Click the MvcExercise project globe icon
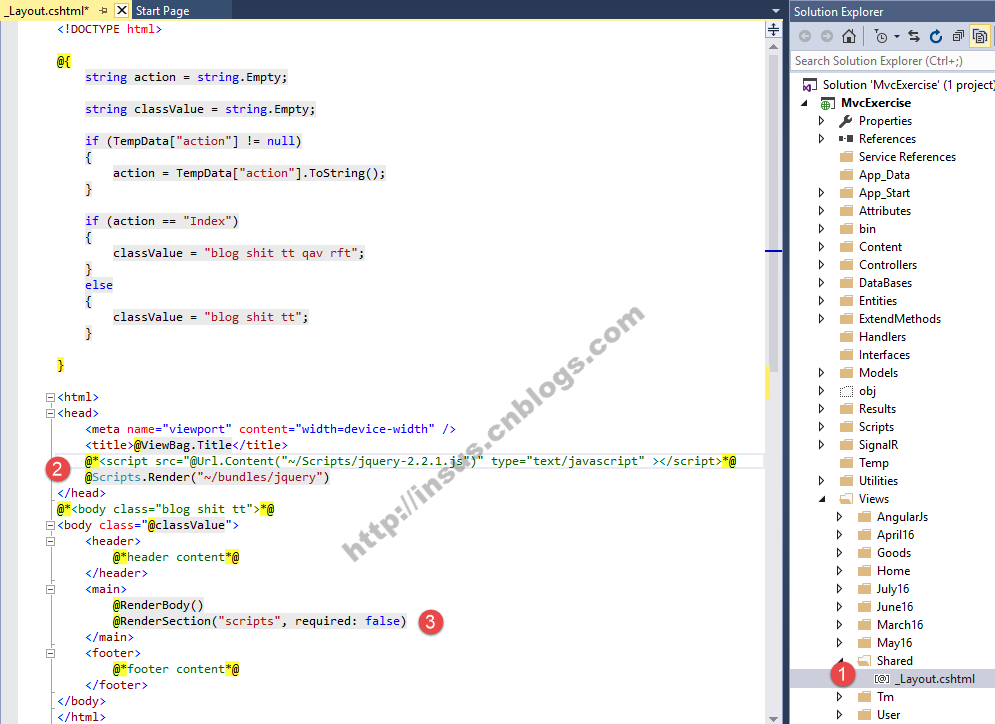 827,103
